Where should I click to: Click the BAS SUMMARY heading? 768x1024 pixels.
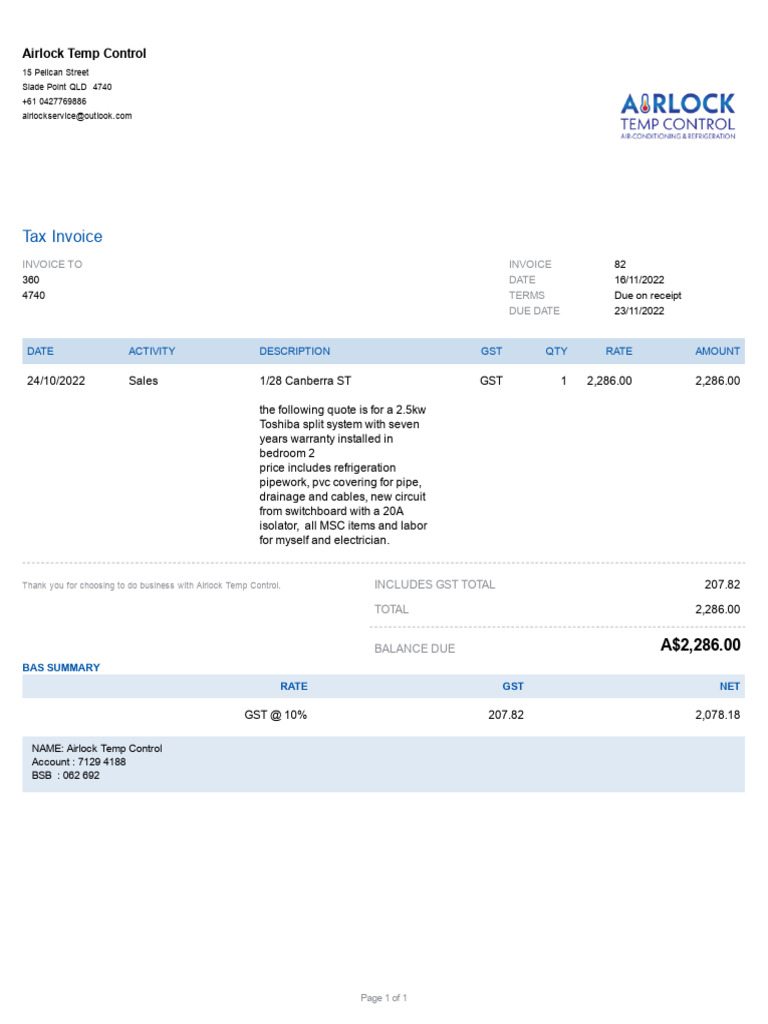61,667
